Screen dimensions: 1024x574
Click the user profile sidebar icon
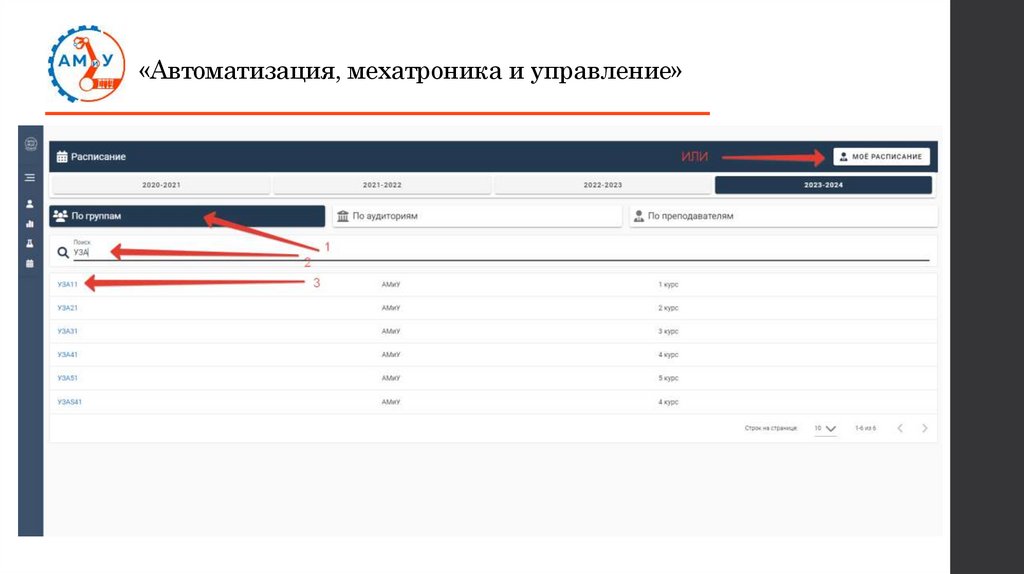tap(30, 204)
